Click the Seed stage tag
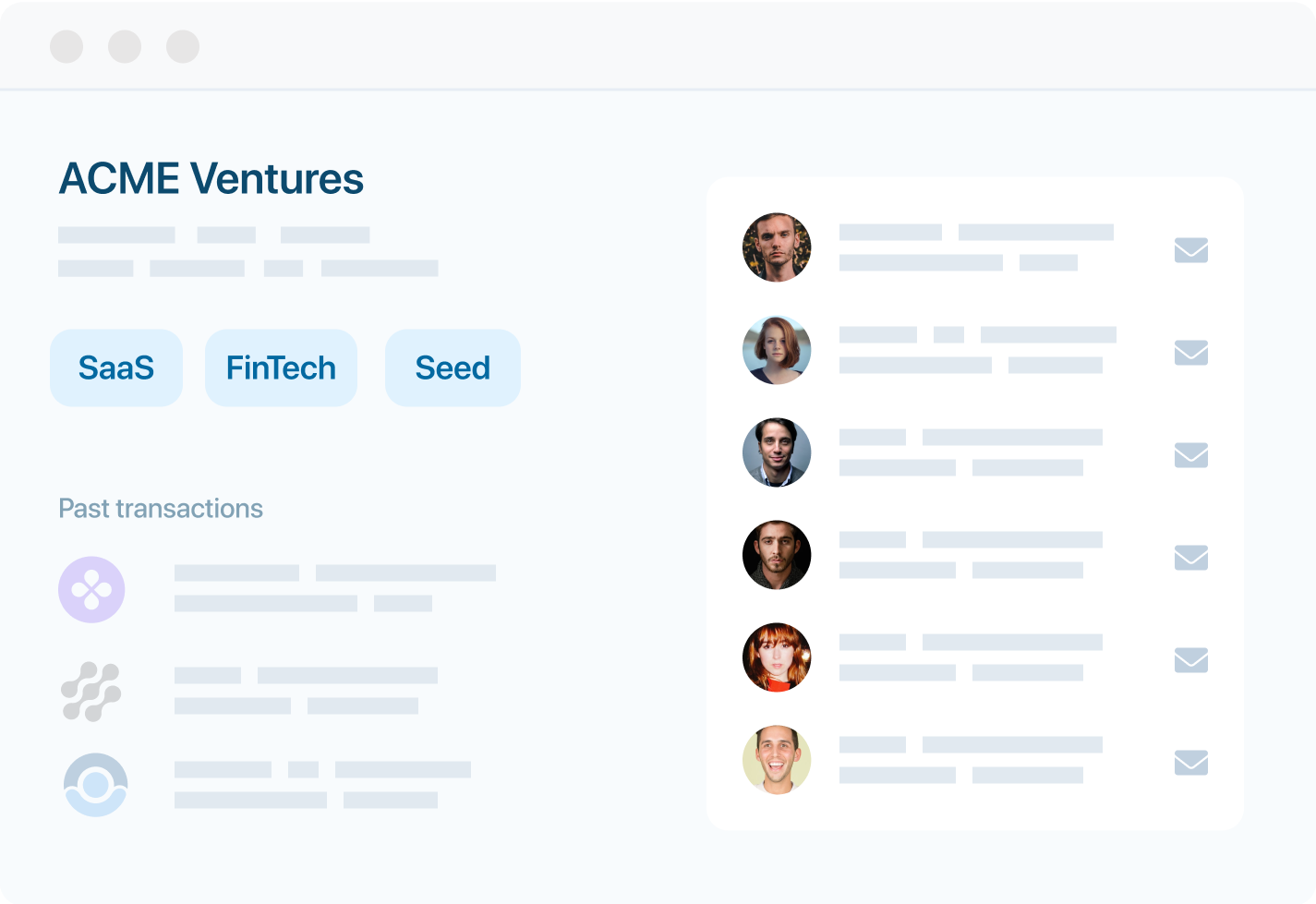Screen dimensions: 1316x904 point(453,368)
